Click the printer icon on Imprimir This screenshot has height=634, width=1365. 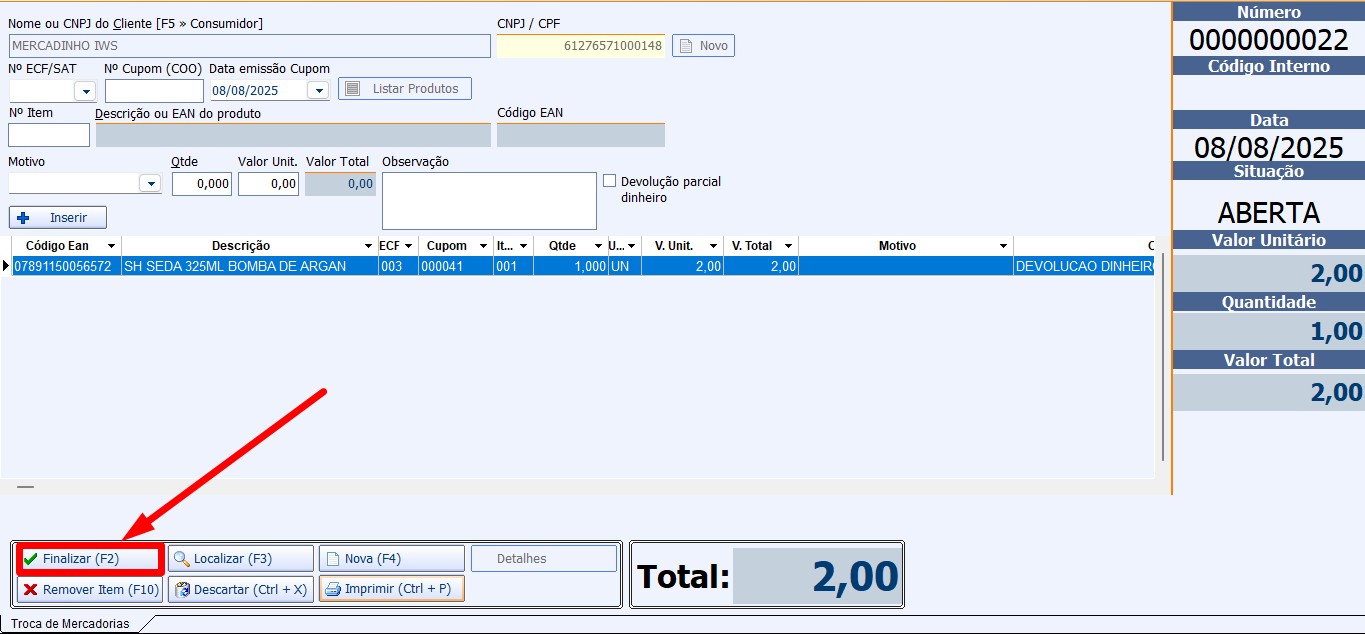333,589
